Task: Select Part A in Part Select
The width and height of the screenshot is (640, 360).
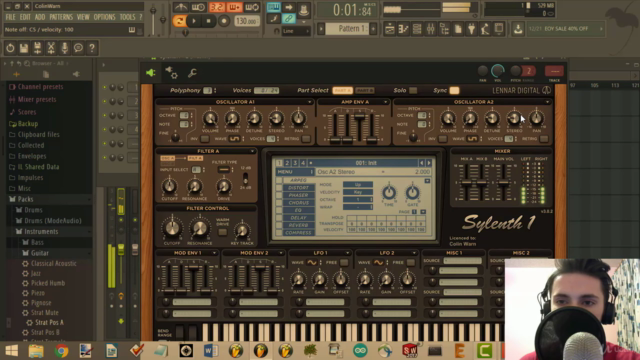Action: coord(342,90)
